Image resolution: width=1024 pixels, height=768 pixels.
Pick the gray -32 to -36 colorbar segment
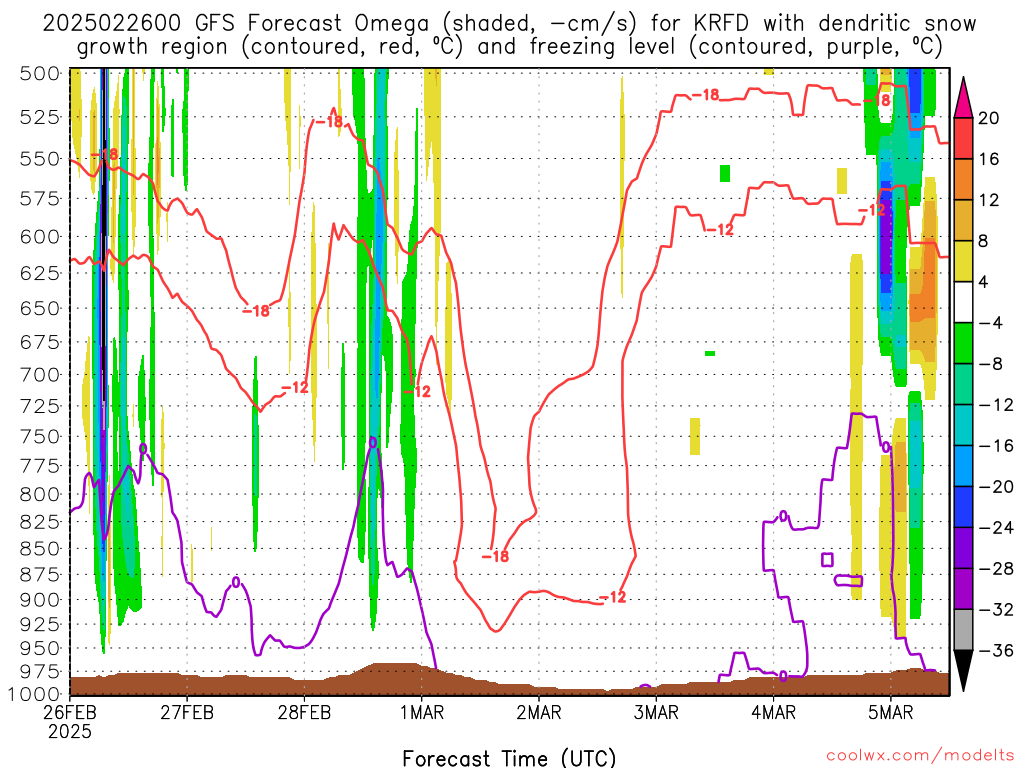(963, 630)
